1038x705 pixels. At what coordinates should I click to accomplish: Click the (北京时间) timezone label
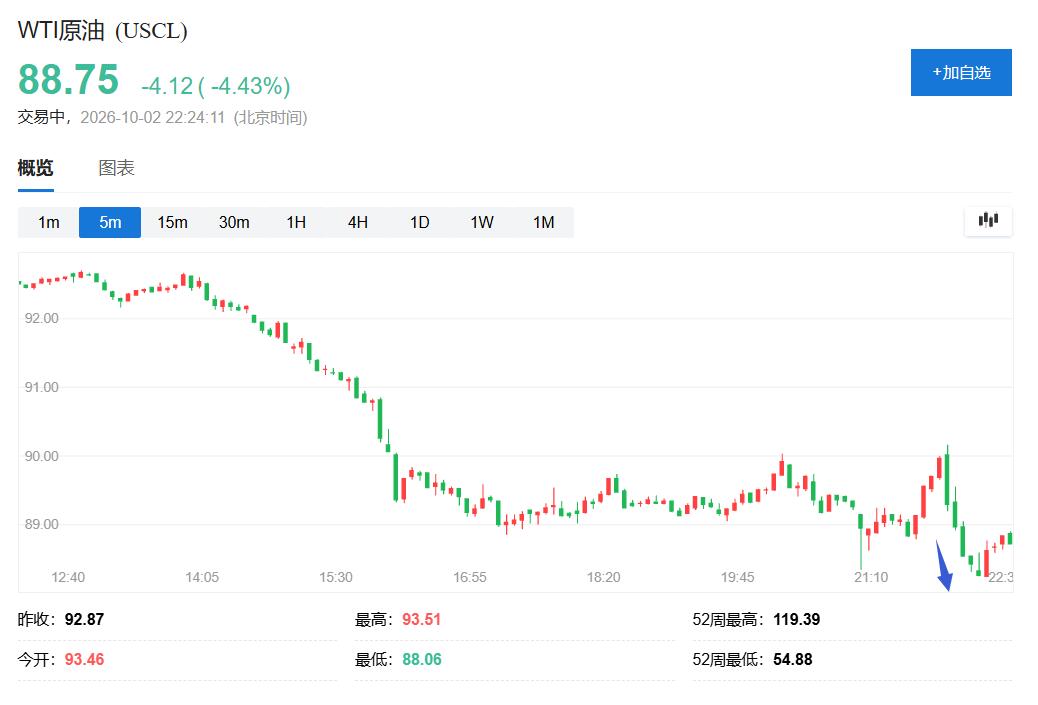270,118
